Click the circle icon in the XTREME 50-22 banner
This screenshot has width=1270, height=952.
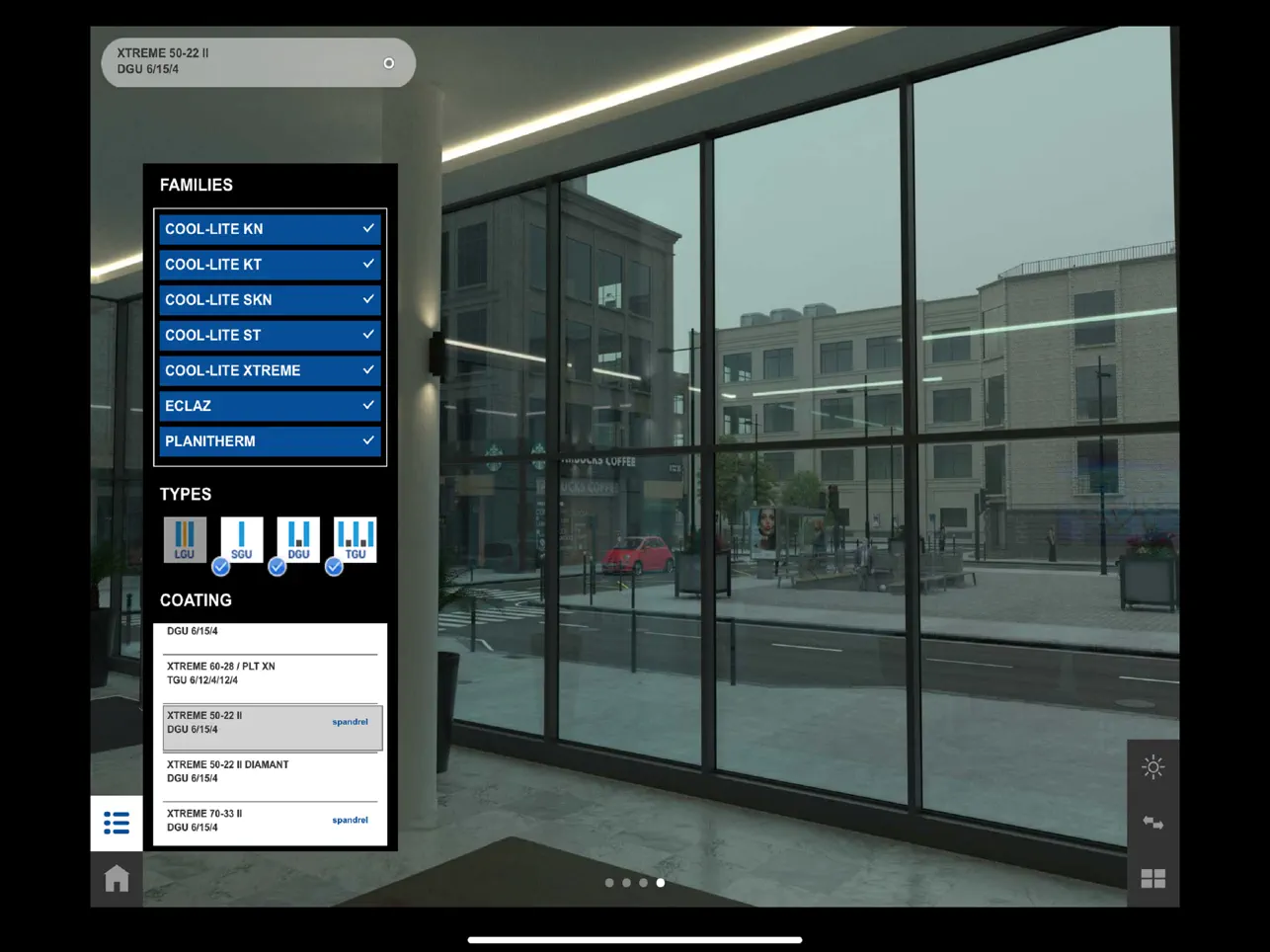[x=388, y=62]
